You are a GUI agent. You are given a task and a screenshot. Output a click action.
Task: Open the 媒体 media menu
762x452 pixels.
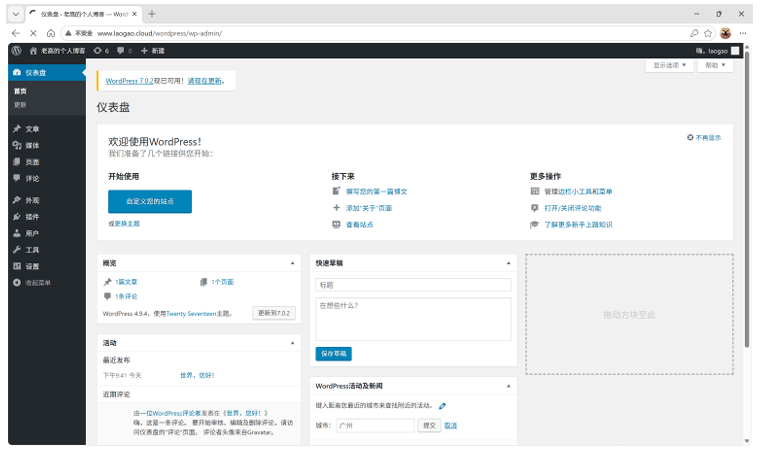(x=47, y=145)
